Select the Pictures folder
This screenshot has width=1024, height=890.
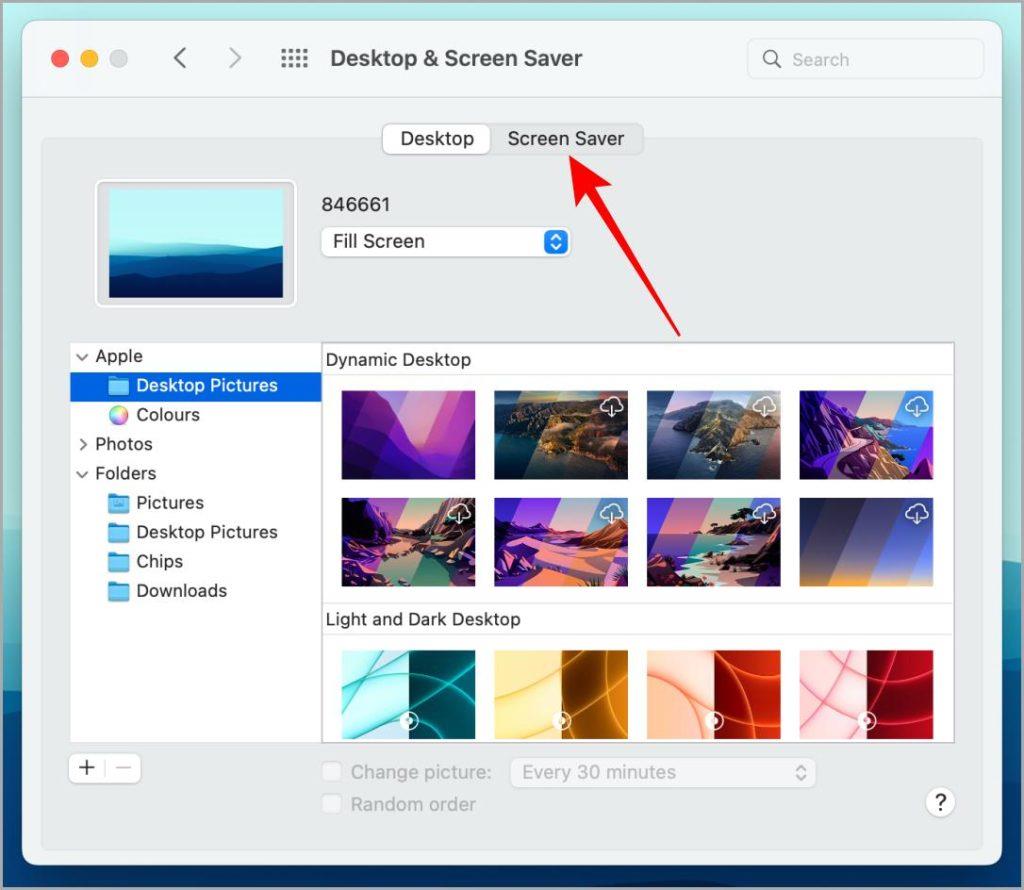pos(196,503)
